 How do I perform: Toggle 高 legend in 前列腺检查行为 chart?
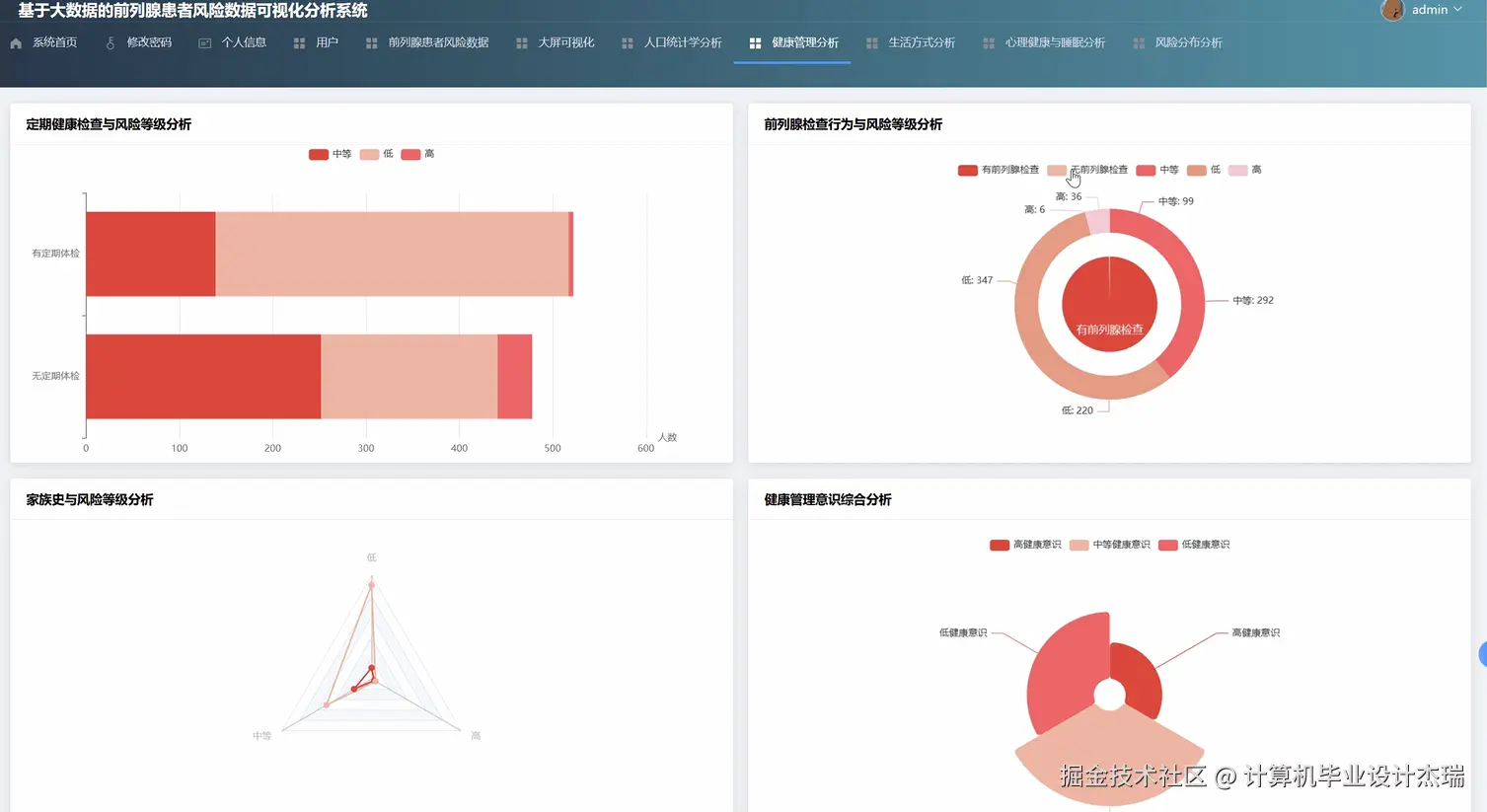(1245, 170)
